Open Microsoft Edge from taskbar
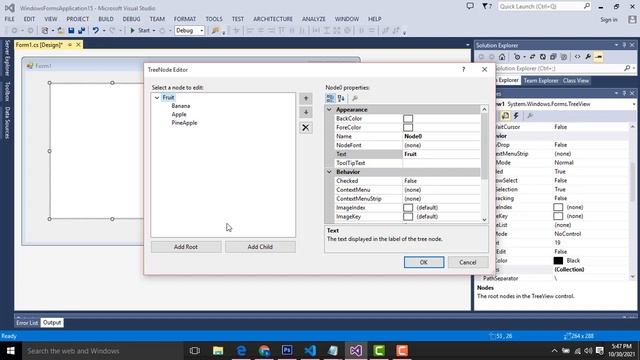 [241, 351]
